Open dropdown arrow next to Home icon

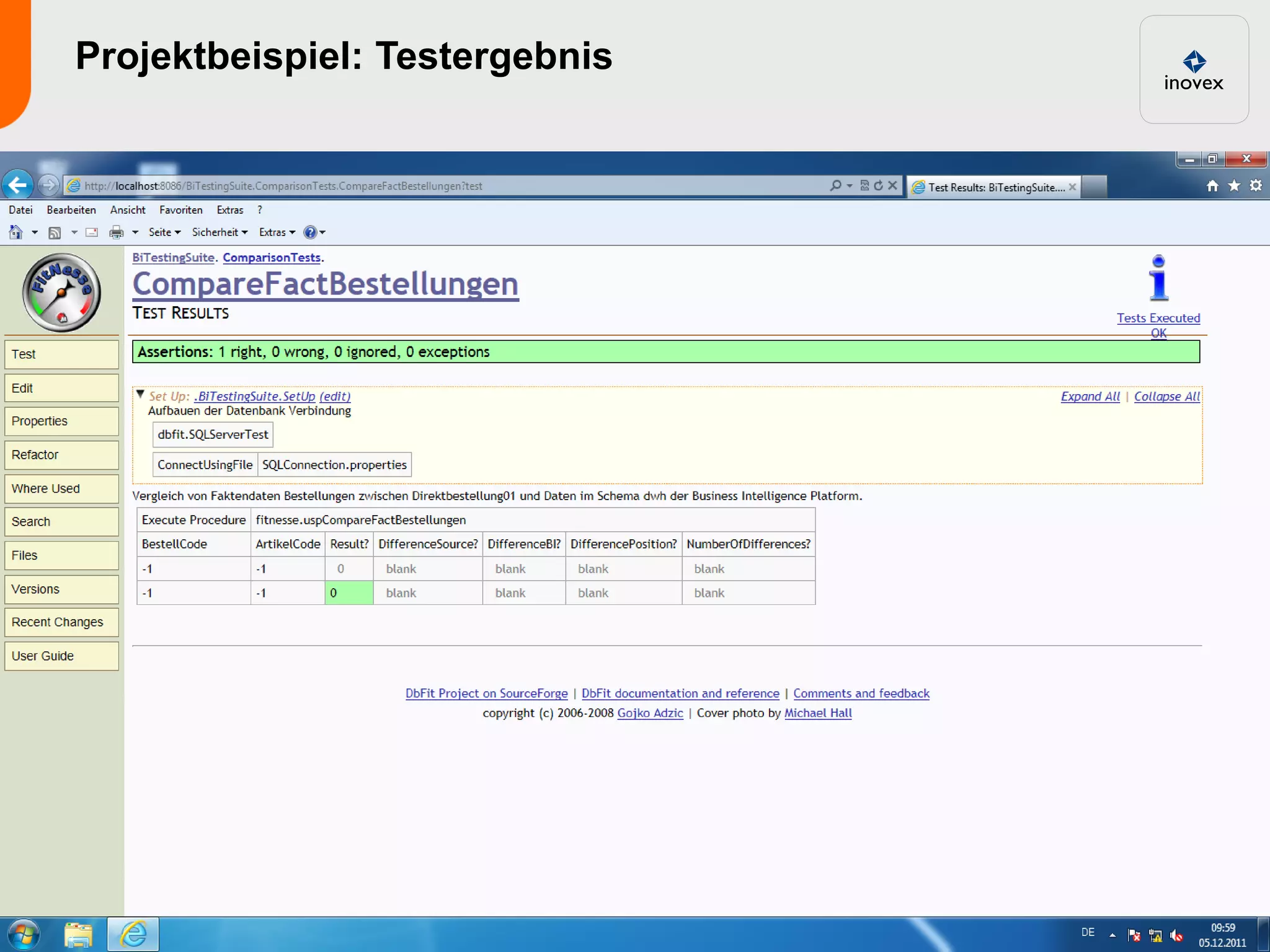click(x=35, y=232)
